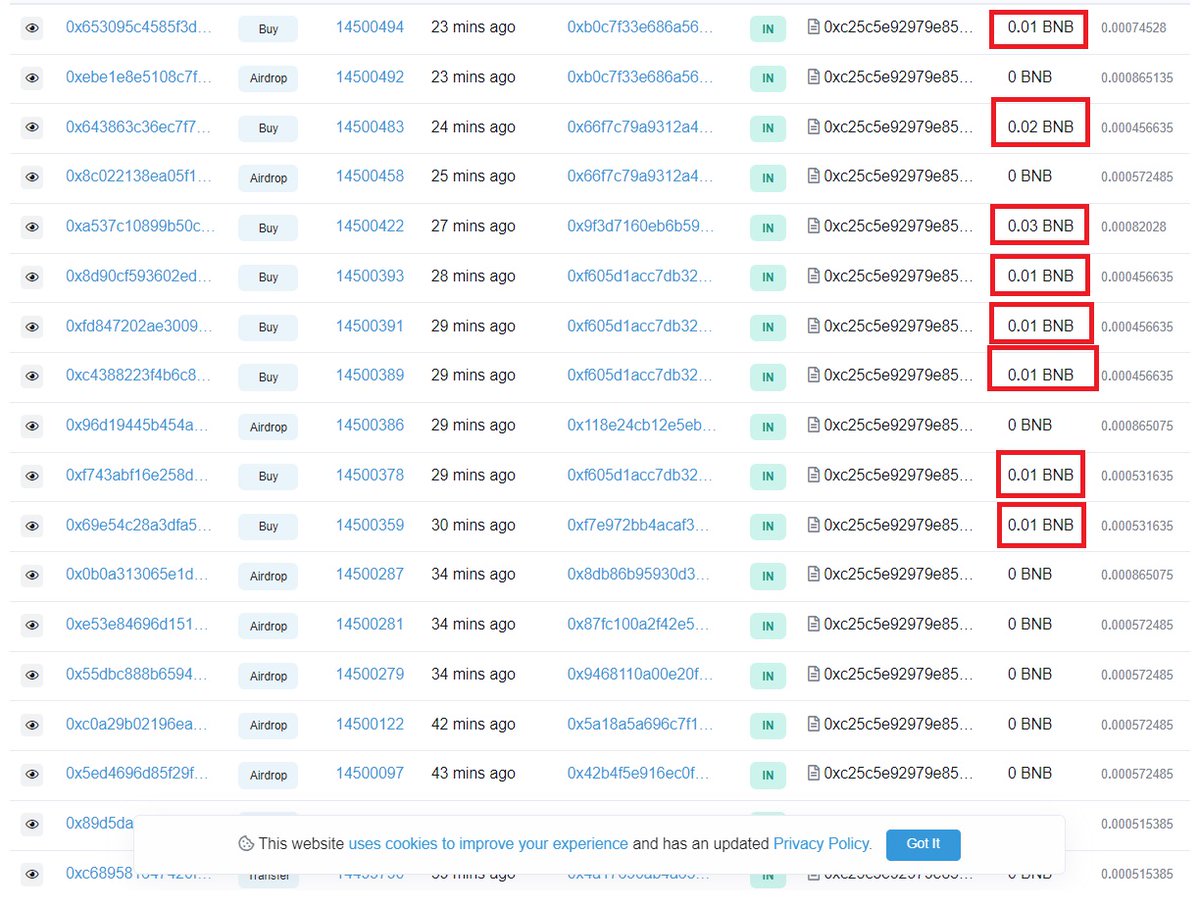Image resolution: width=1200 pixels, height=906 pixels.
Task: Open block 14500458 details
Action: tap(370, 177)
